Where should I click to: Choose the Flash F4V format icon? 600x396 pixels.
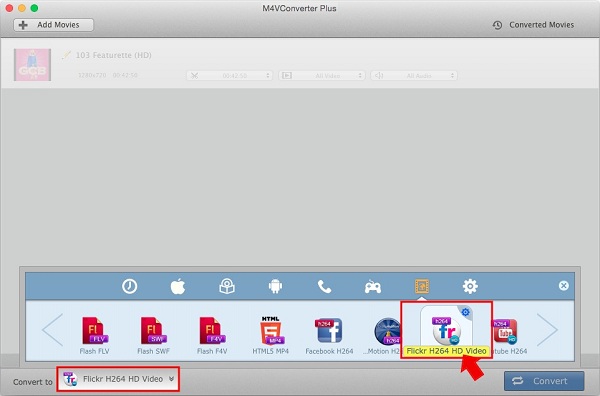[x=212, y=331]
